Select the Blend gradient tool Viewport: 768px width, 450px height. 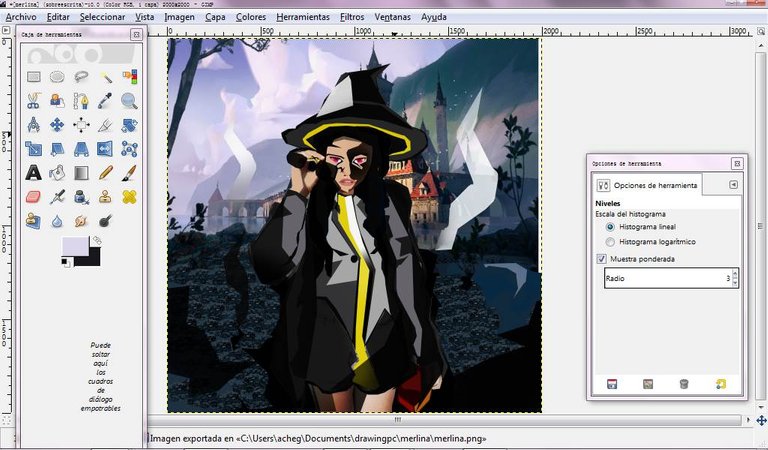click(x=81, y=173)
